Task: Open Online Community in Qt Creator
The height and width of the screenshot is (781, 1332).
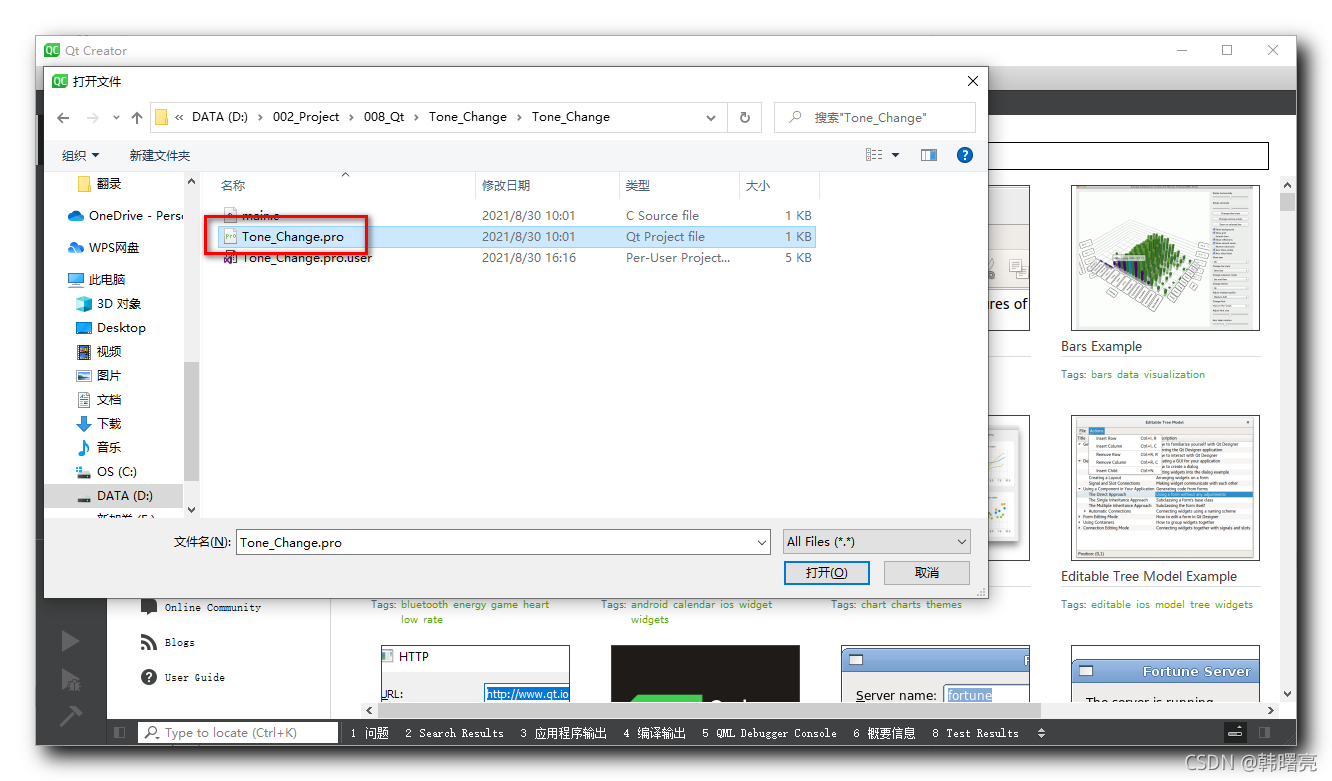Action: [x=201, y=607]
